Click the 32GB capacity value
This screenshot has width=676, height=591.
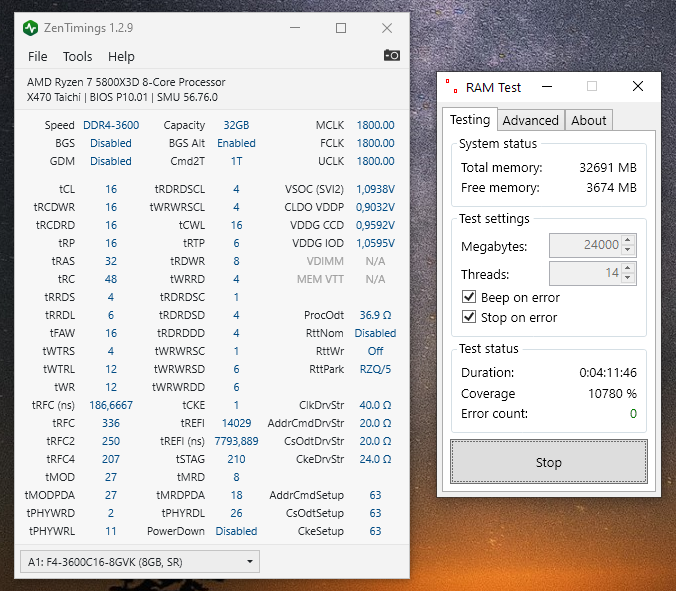236,125
